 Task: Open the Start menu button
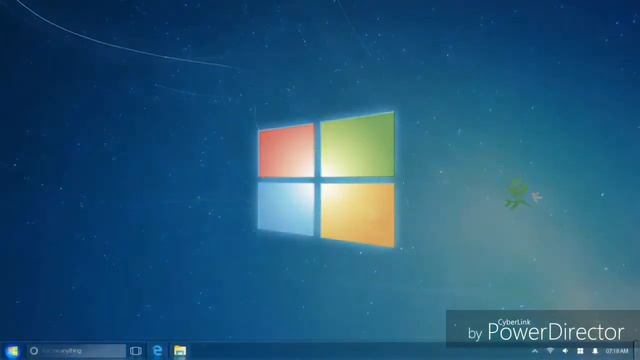pos(12,351)
